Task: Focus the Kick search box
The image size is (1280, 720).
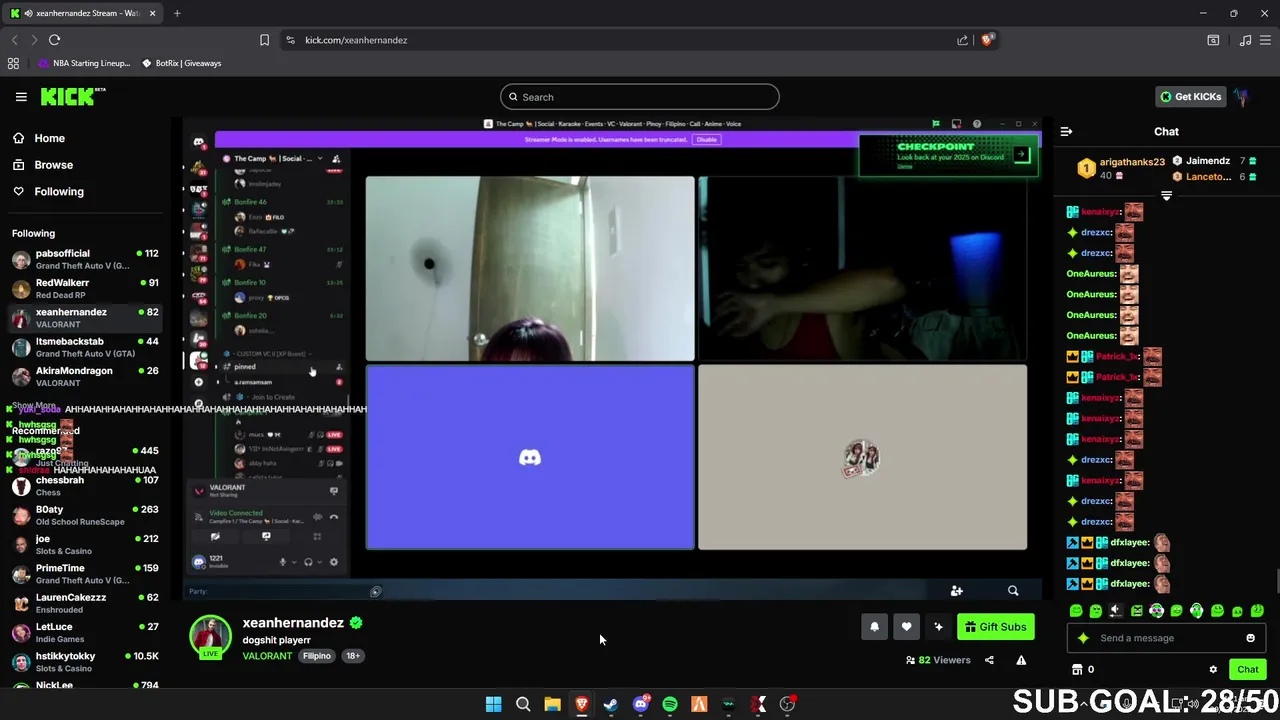Action: pos(640,97)
